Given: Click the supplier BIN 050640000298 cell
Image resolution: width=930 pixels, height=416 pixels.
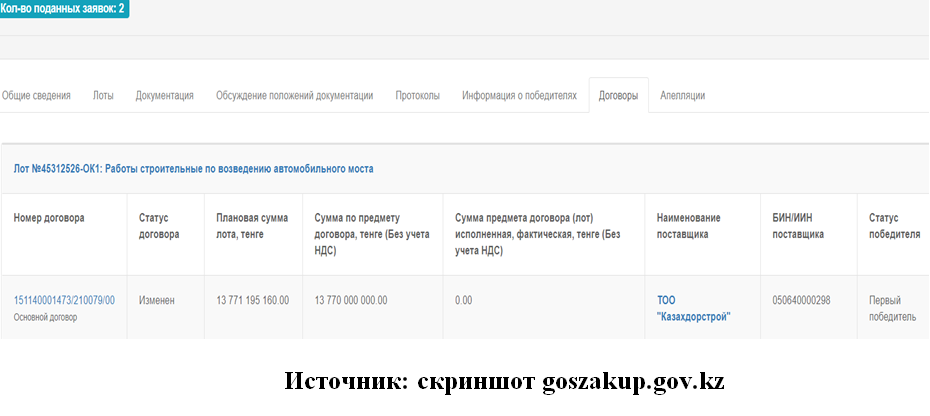Looking at the screenshot, I should pos(801,300).
